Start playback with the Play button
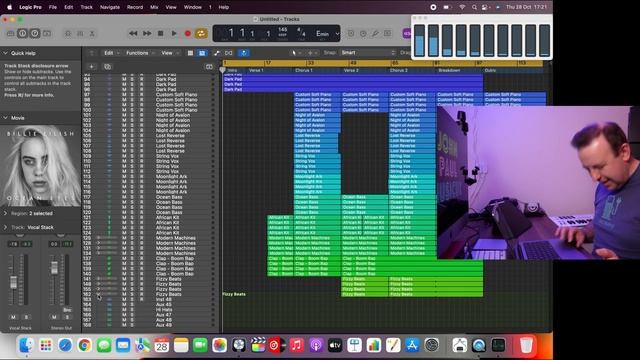 click(174, 33)
